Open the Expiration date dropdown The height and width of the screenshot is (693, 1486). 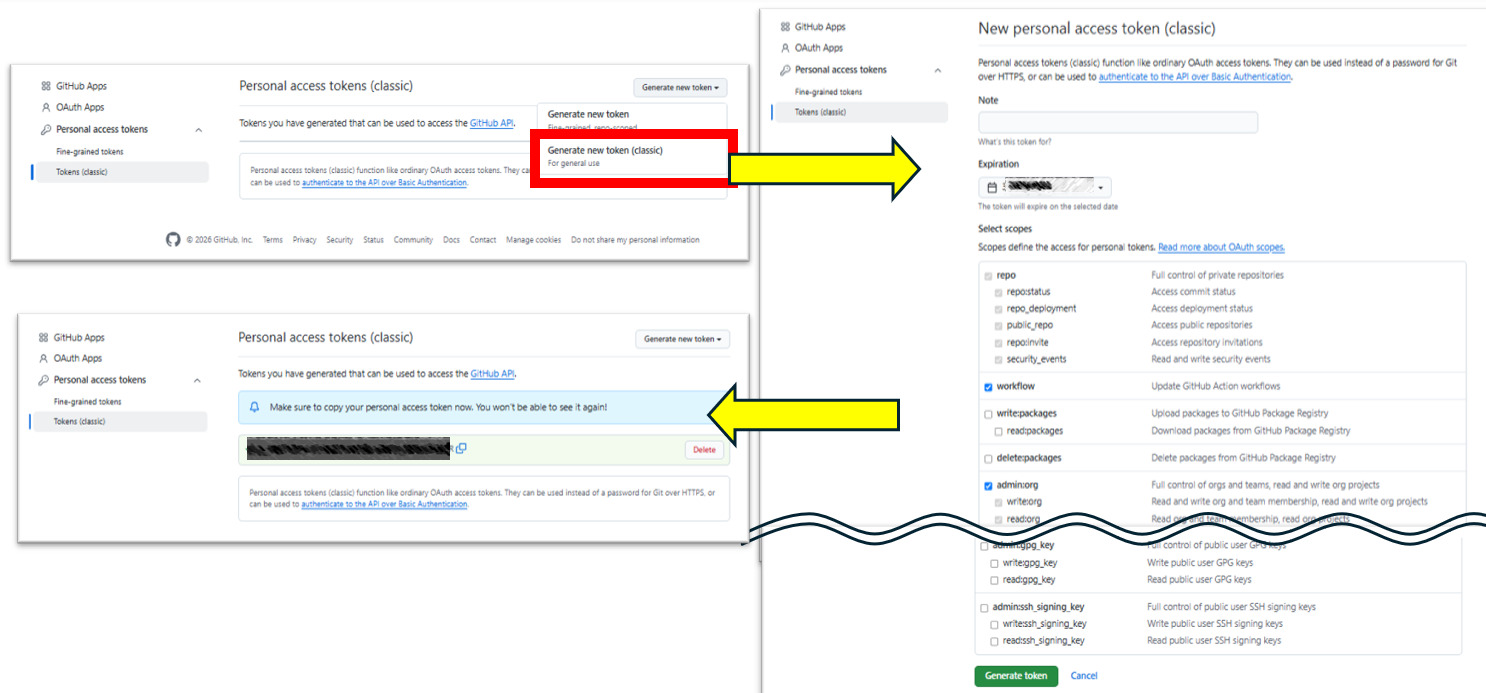coord(1045,187)
